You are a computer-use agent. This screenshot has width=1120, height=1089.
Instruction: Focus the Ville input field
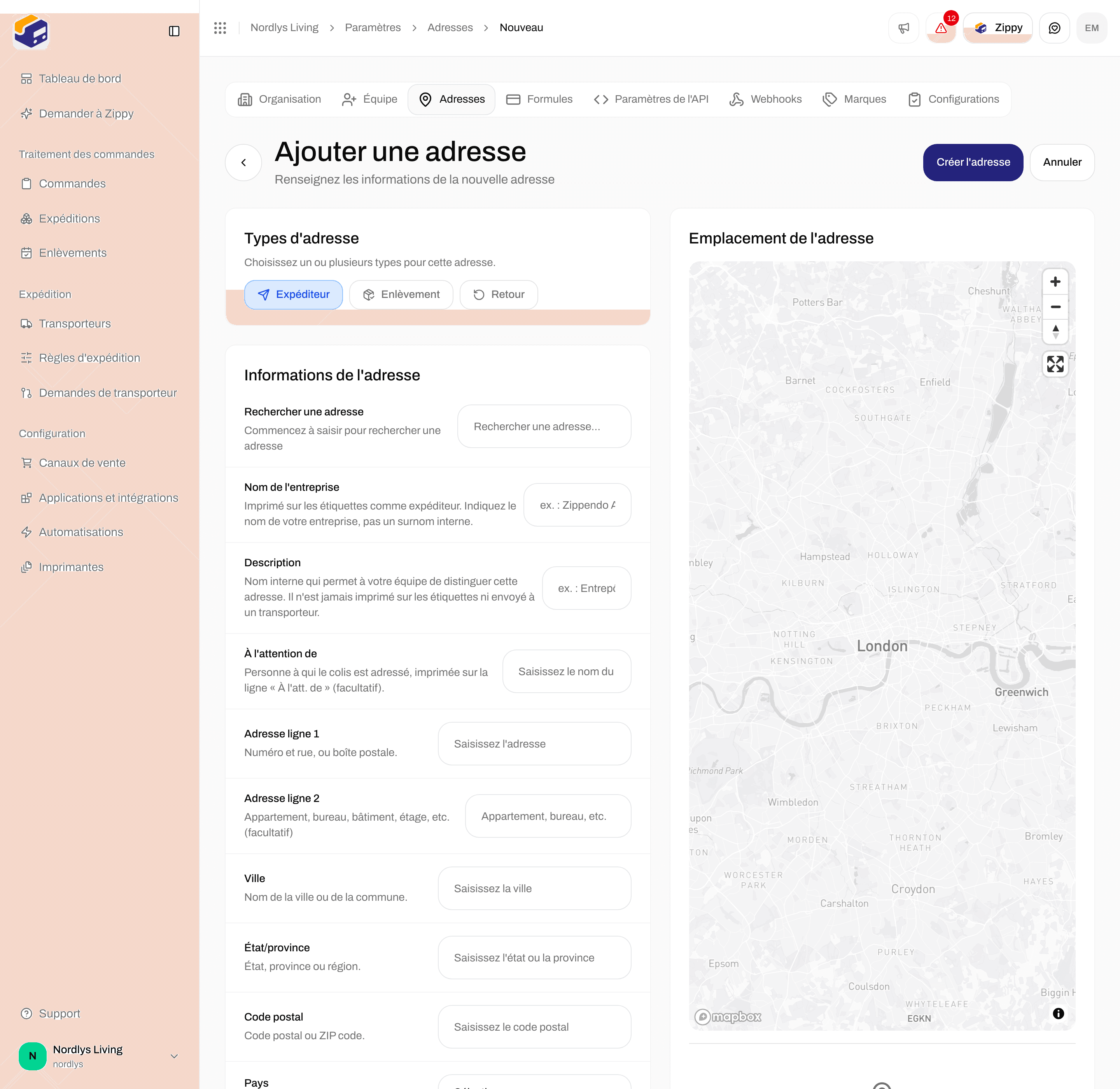[x=535, y=888]
